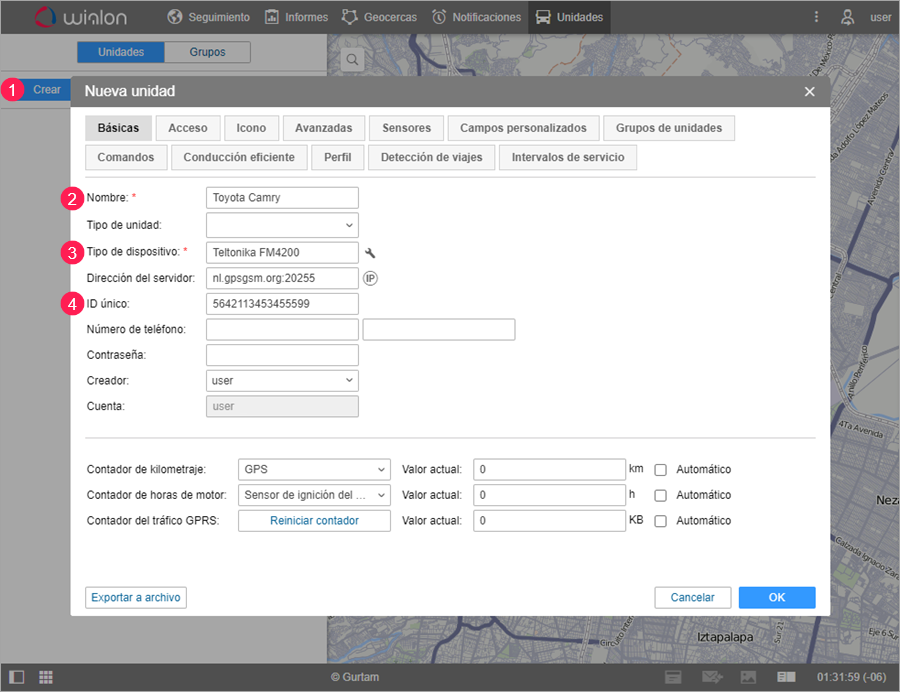The height and width of the screenshot is (692, 900).
Task: Enable Automático for the mileage counter
Action: click(661, 470)
